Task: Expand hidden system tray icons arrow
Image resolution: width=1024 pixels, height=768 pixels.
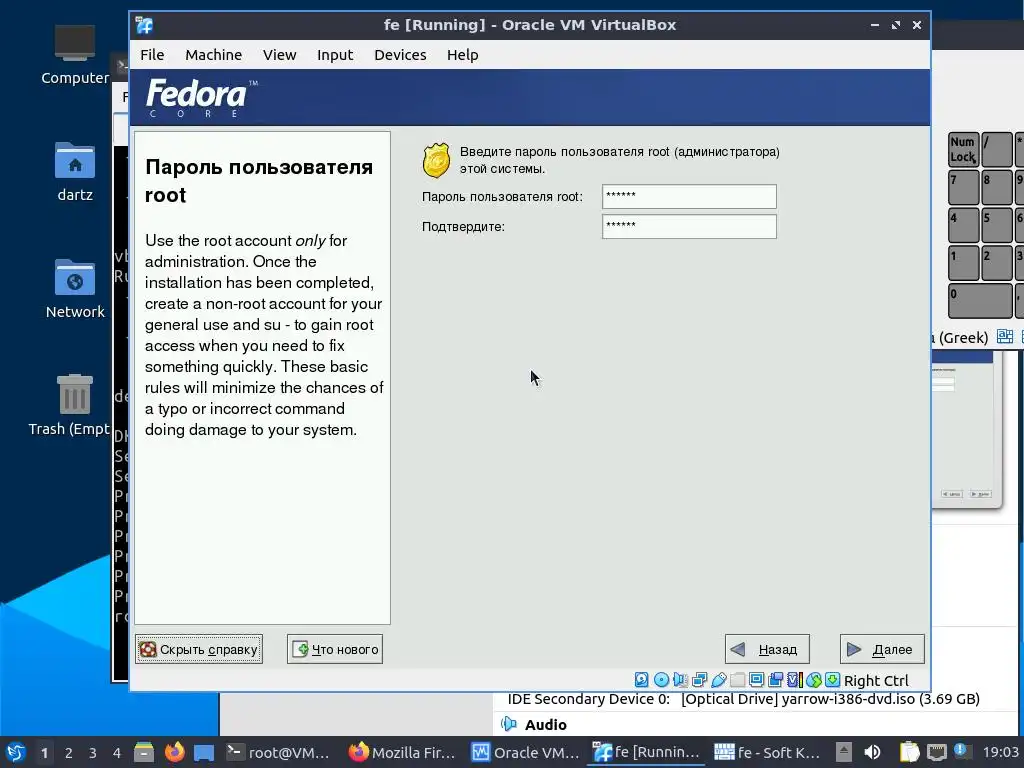Action: click(844, 752)
